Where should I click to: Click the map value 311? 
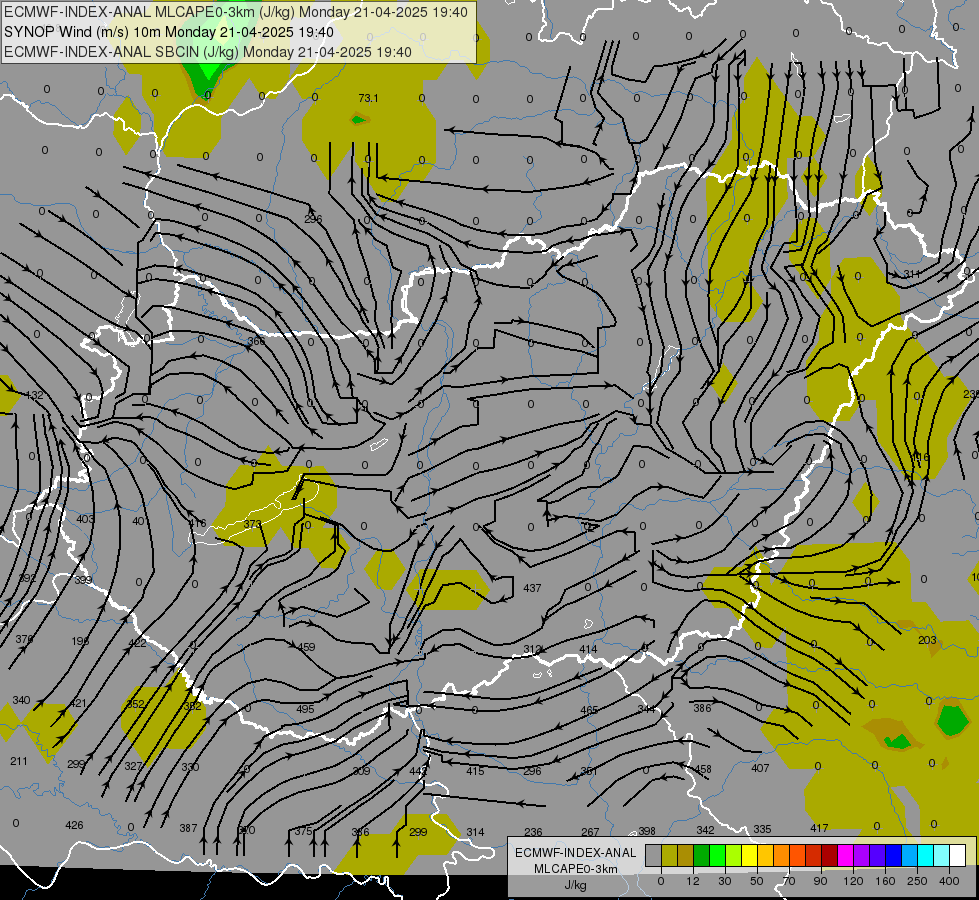click(912, 274)
